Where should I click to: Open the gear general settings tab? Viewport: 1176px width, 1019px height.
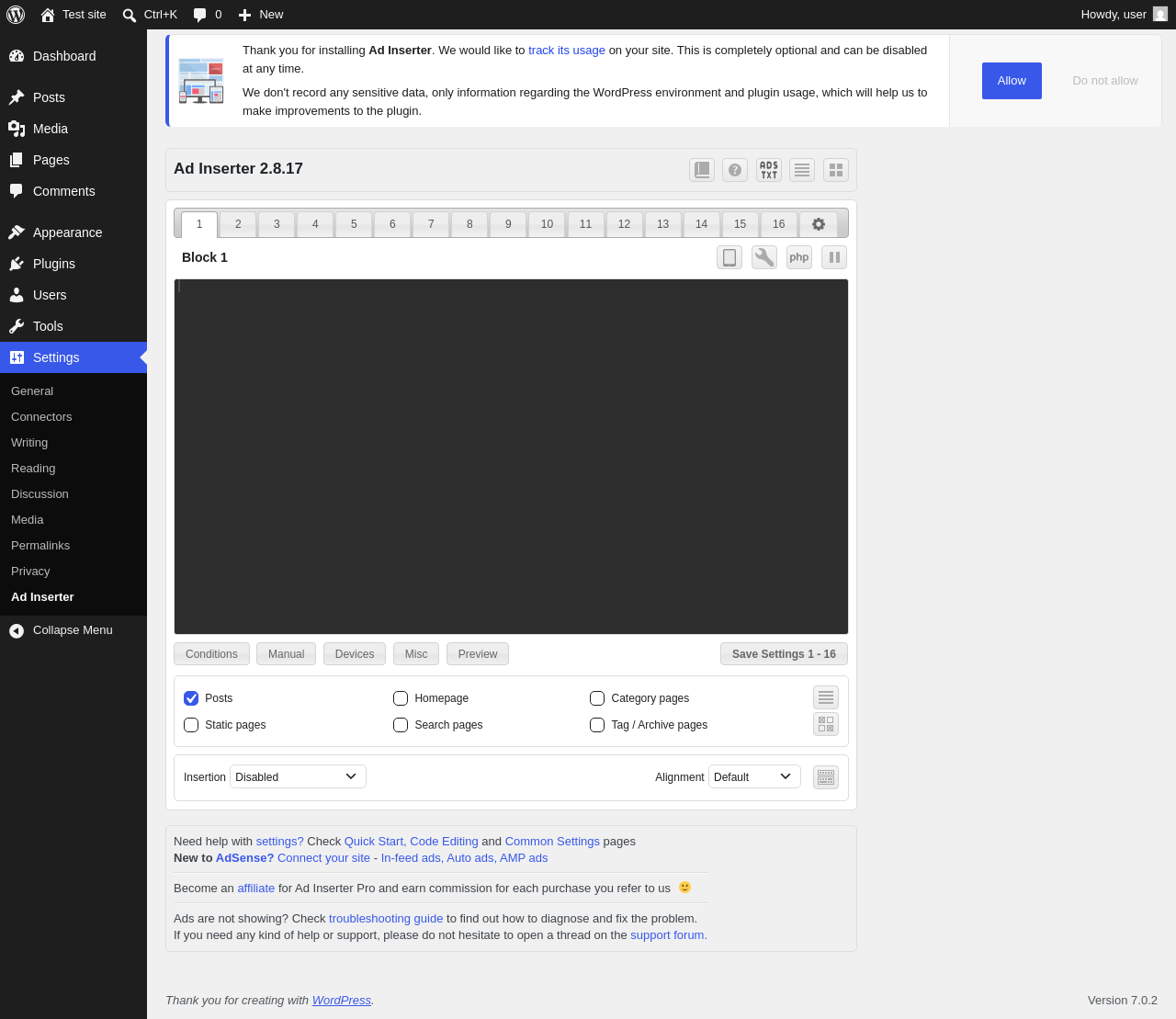pos(819,224)
